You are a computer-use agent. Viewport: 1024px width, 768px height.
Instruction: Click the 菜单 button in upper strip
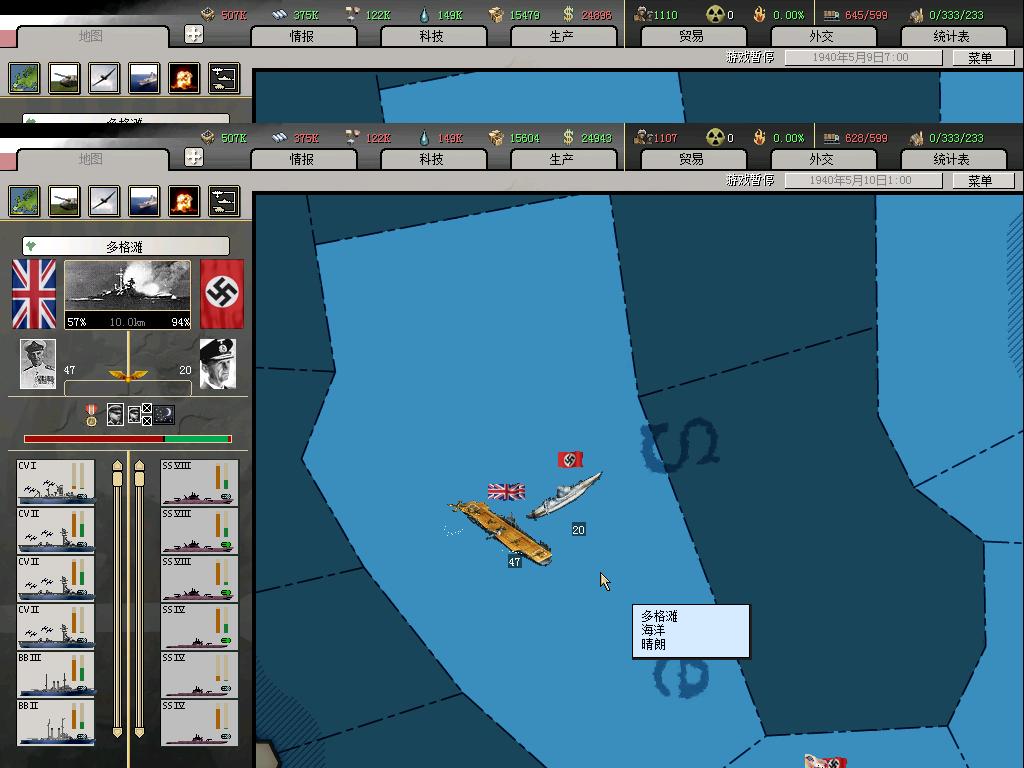click(x=983, y=57)
